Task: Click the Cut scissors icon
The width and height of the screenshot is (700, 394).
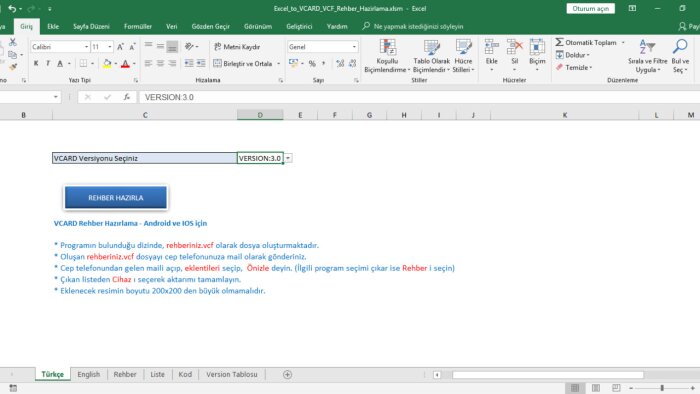Action: (12, 42)
